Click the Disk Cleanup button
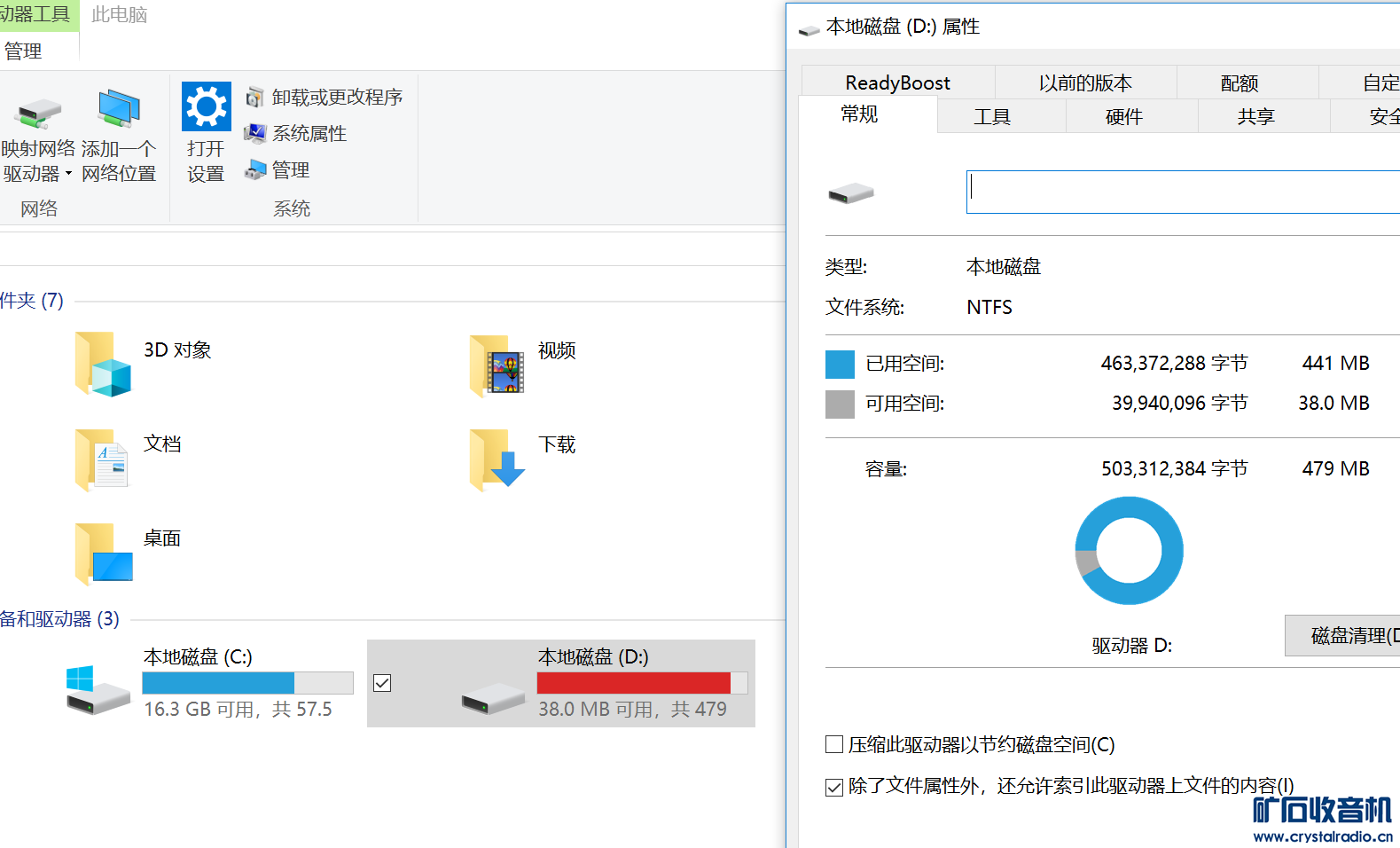The height and width of the screenshot is (848, 1400). (x=1342, y=635)
